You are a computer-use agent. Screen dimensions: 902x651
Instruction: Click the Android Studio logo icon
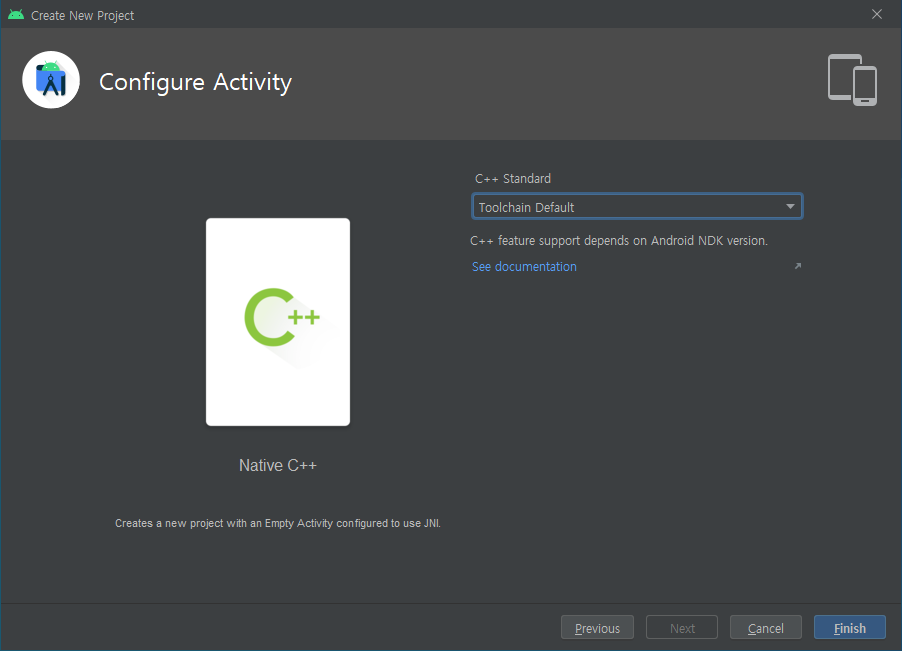pos(51,80)
